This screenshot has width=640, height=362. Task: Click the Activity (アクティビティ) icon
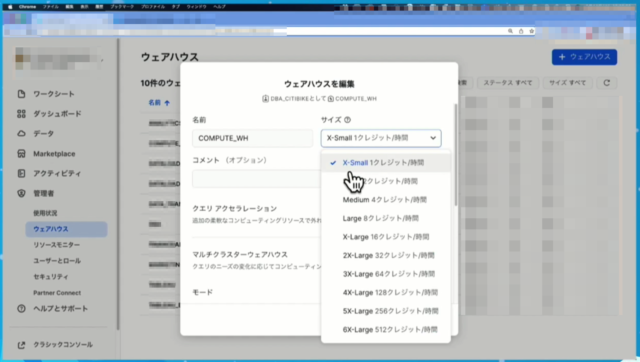pyautogui.click(x=21, y=173)
